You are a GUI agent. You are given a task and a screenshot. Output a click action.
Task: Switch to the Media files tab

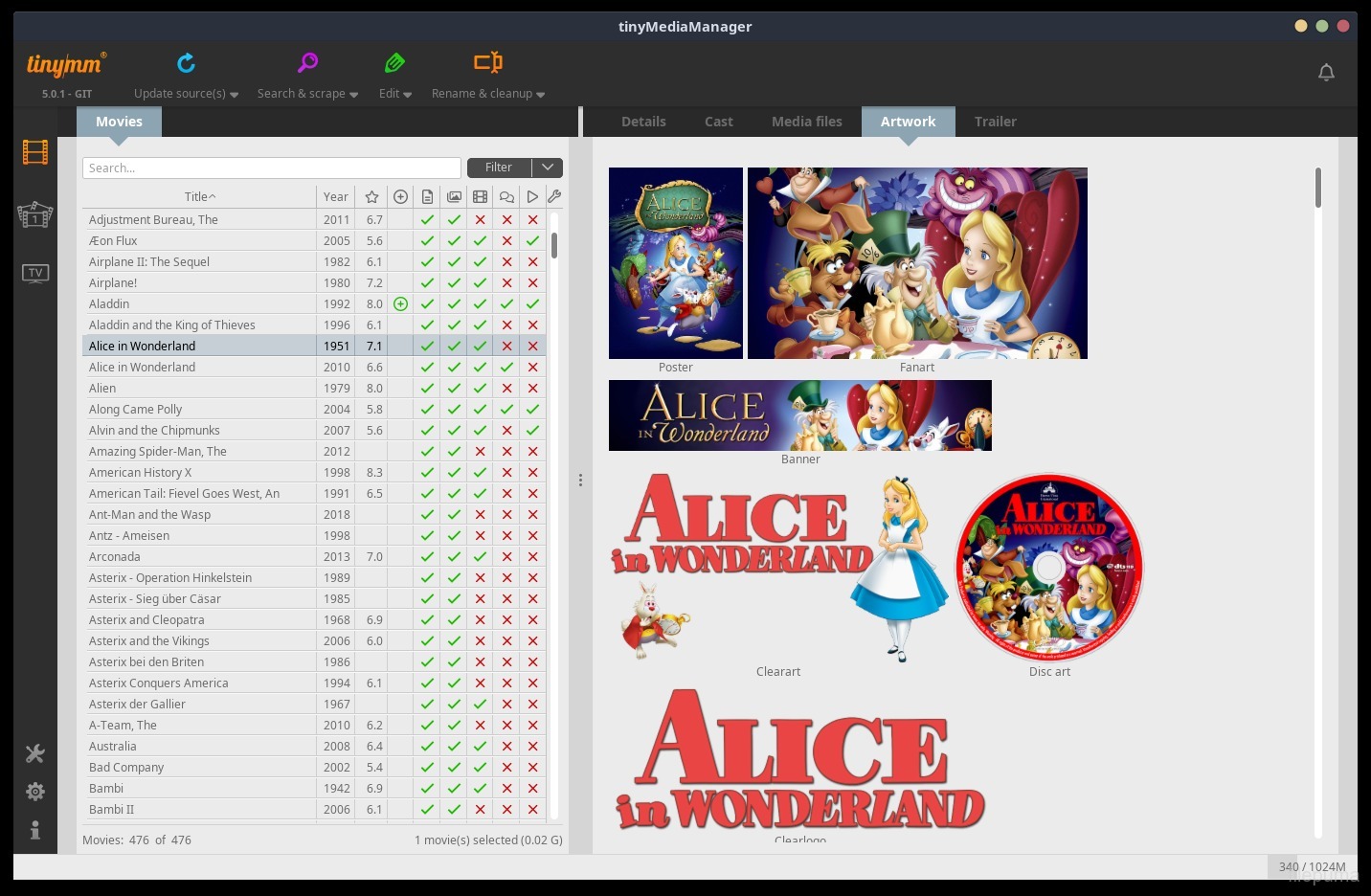pos(806,122)
